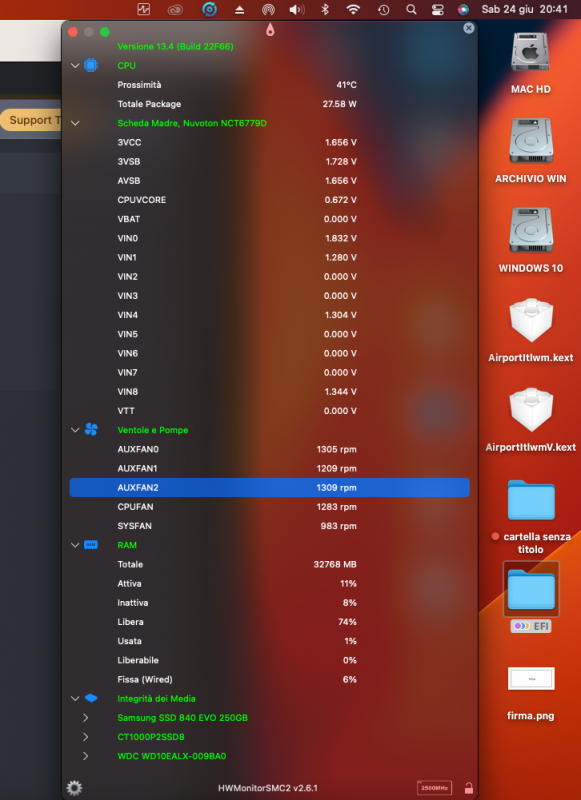Click Versione 13.4 (Build 22F66) text
This screenshot has width=581, height=800.
coord(175,46)
